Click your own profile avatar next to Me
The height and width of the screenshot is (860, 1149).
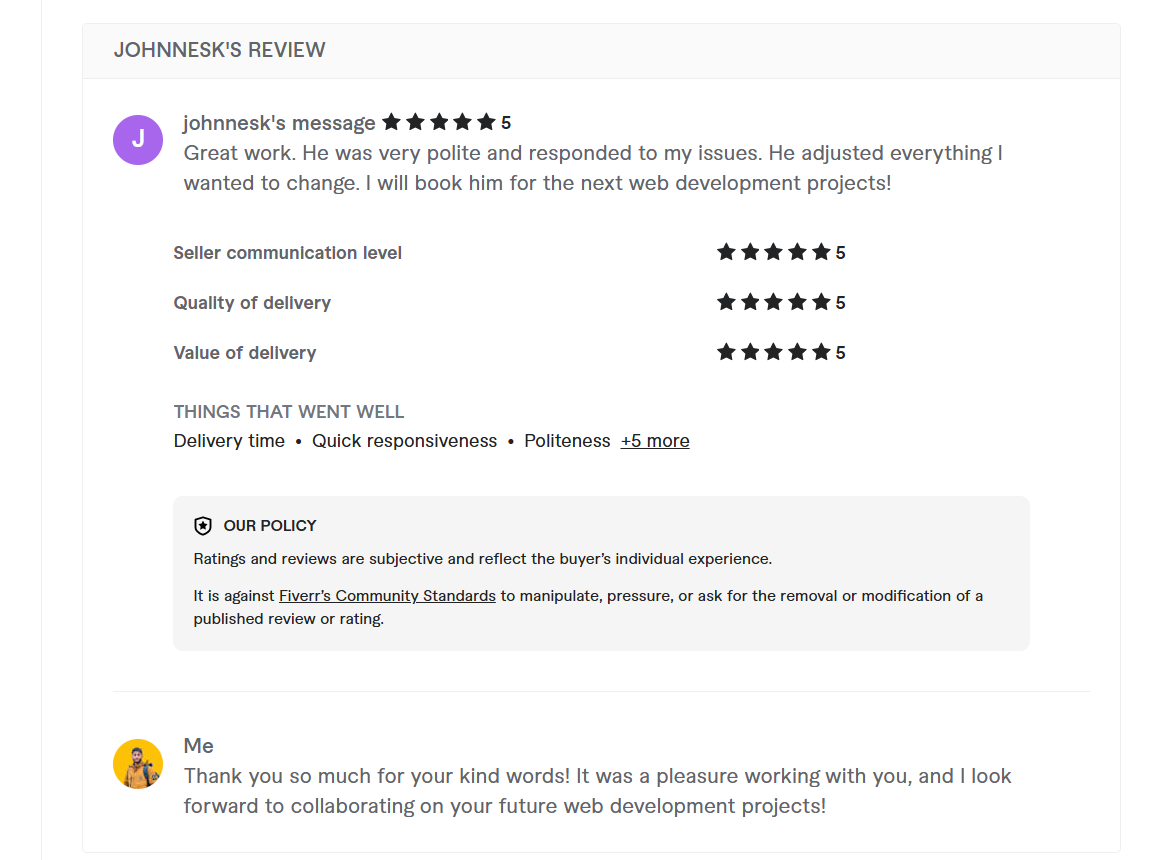pos(137,763)
